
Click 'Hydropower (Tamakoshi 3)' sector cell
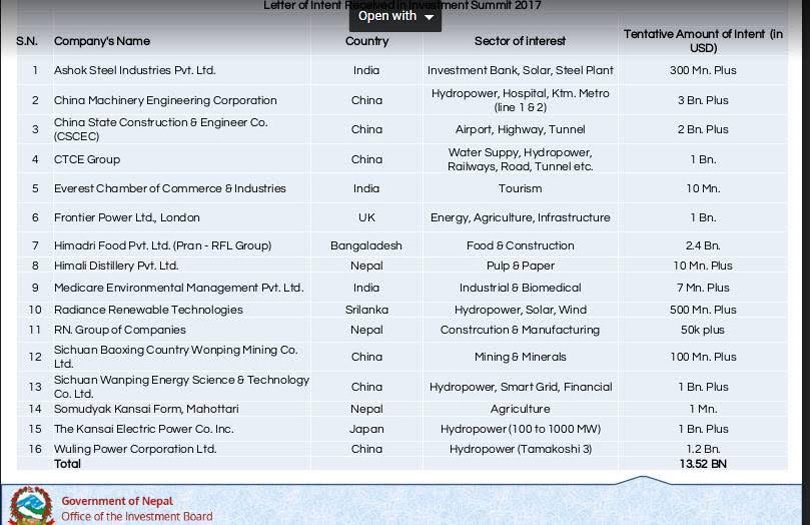[x=520, y=449]
